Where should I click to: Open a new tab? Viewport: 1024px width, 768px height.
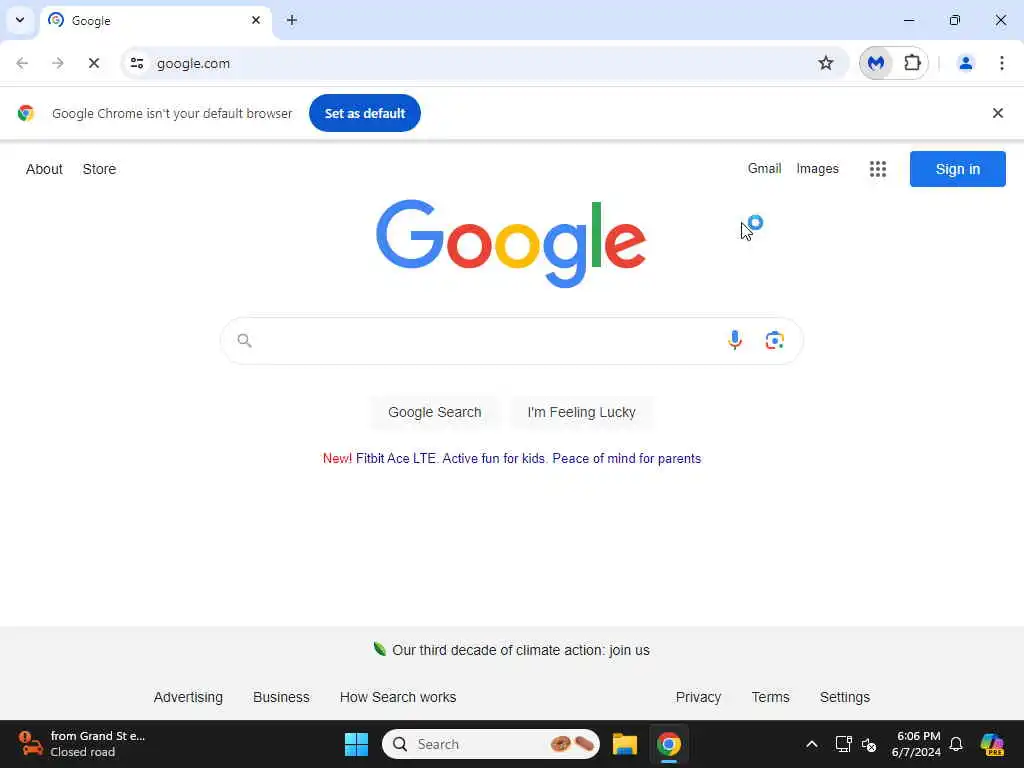pyautogui.click(x=292, y=20)
